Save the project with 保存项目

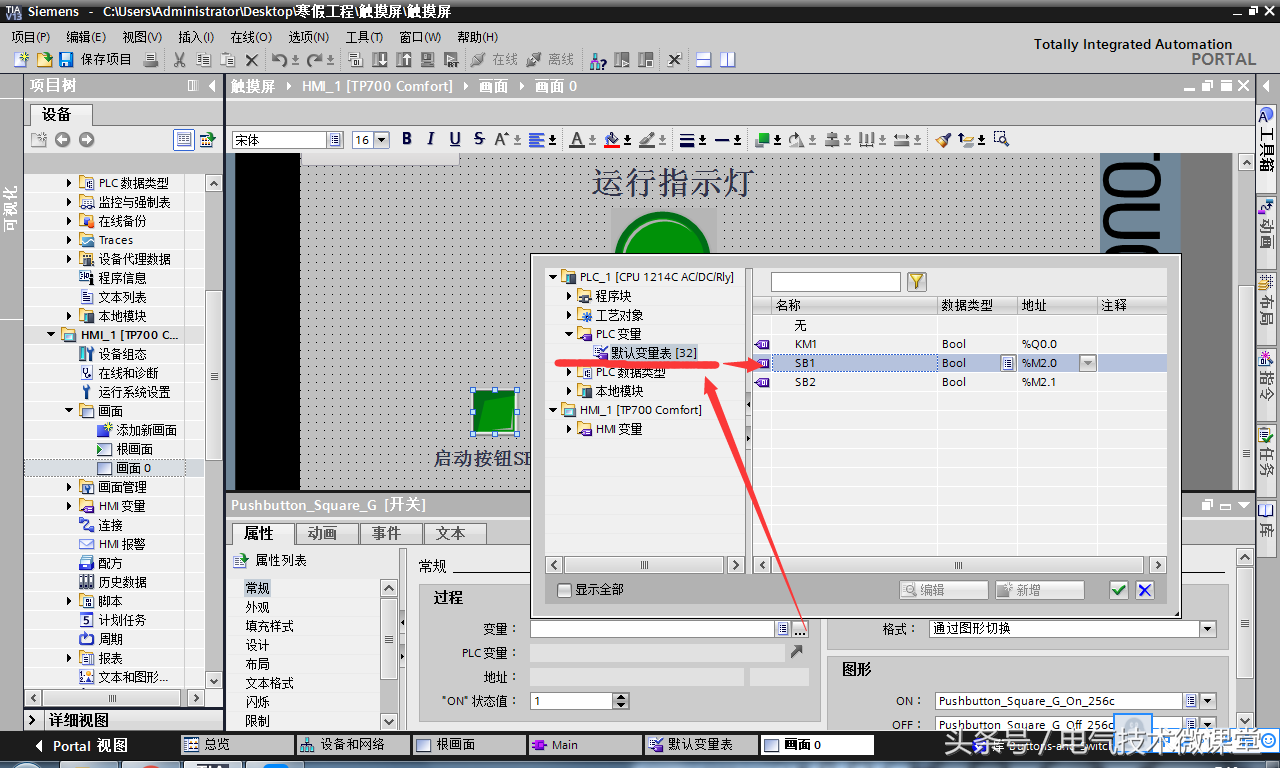point(95,60)
